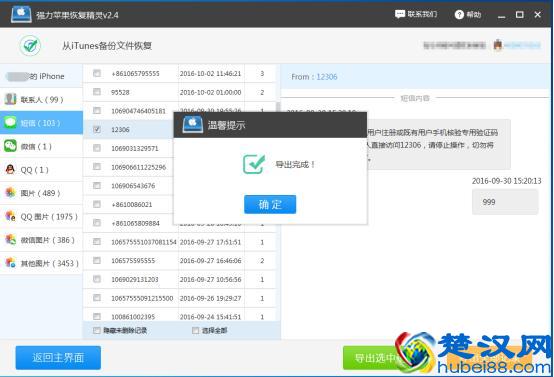Check the box for 1069029131203
Viewport: 554px width, 377px height.
coord(97,279)
